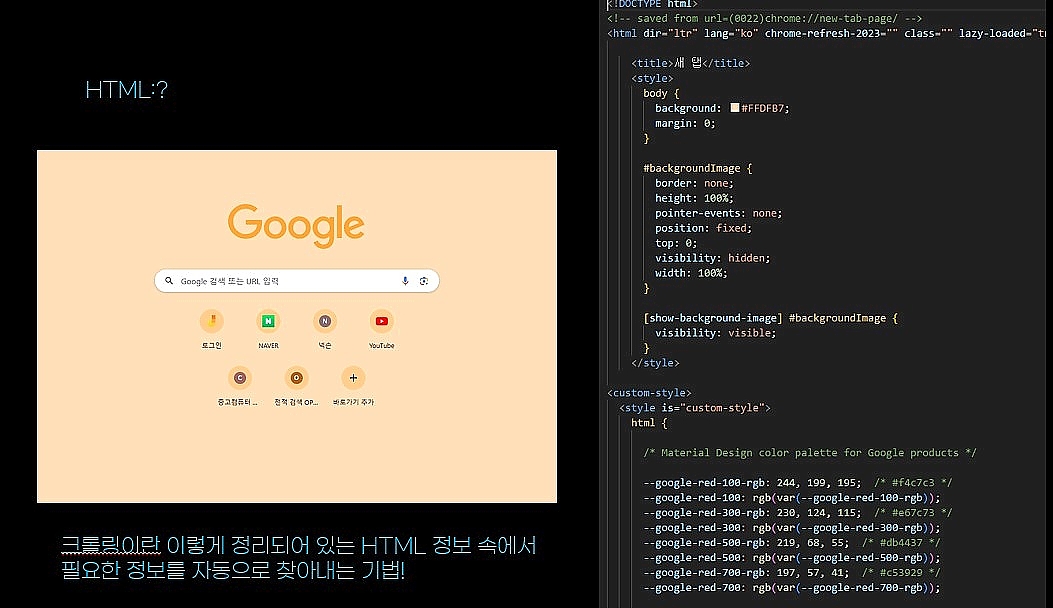
Task: Open the 로그인 shortcut tile
Action: [x=212, y=329]
